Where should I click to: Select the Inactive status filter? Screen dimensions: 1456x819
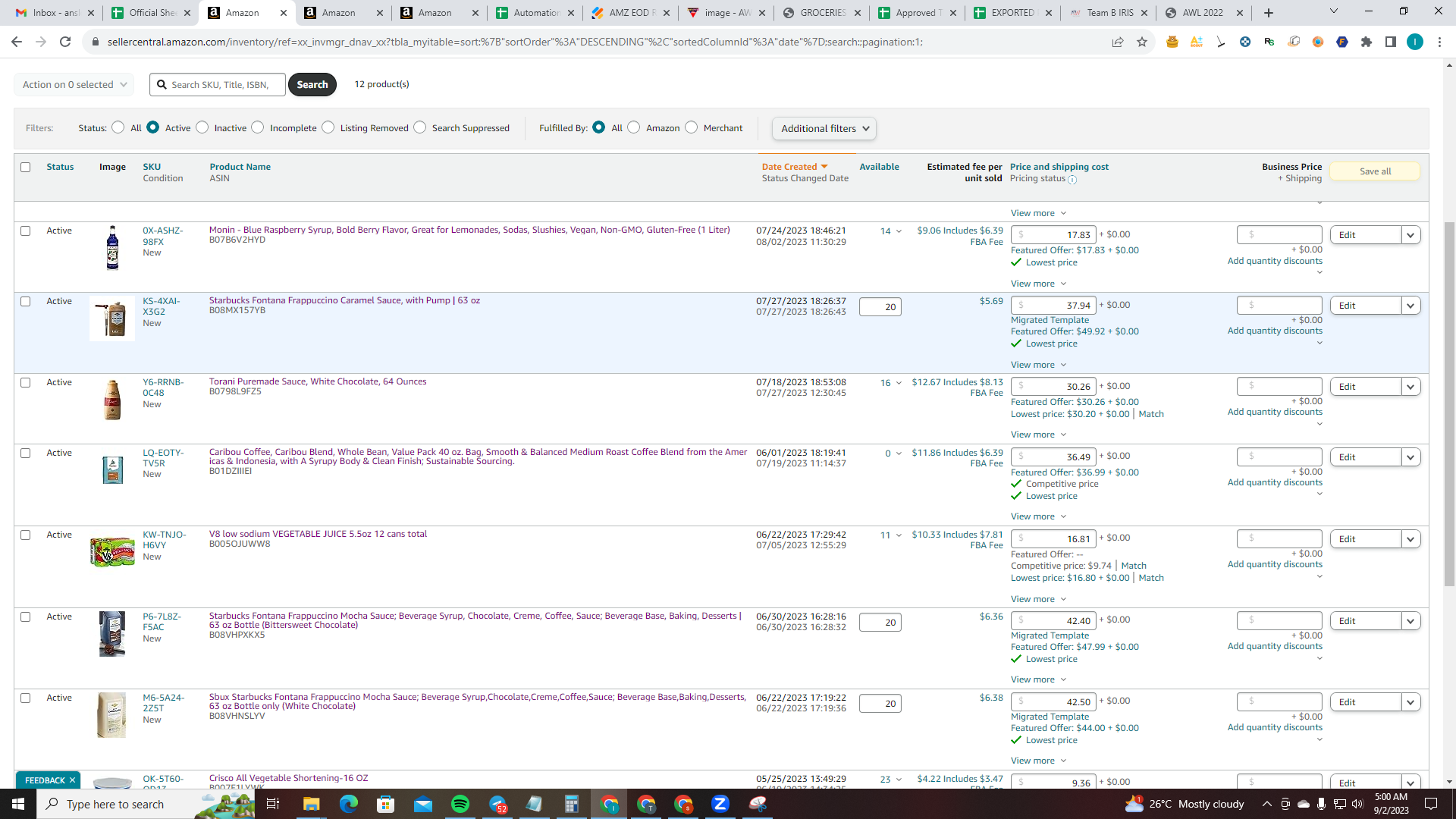pos(202,127)
